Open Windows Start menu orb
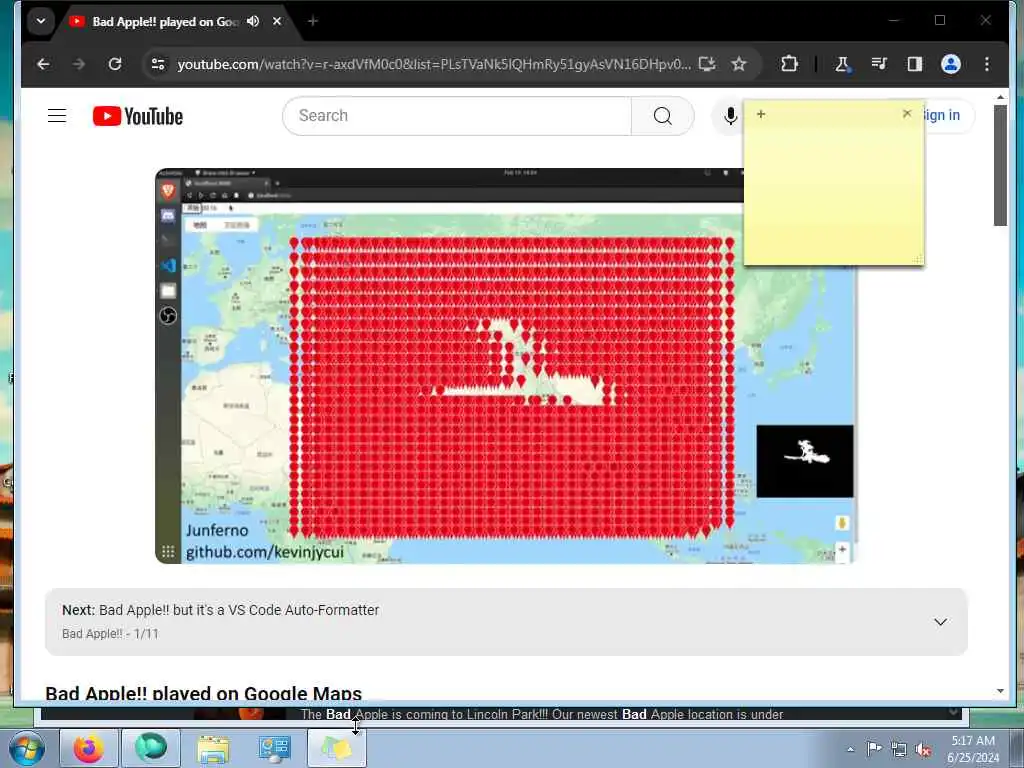The height and width of the screenshot is (768, 1024). pos(27,748)
